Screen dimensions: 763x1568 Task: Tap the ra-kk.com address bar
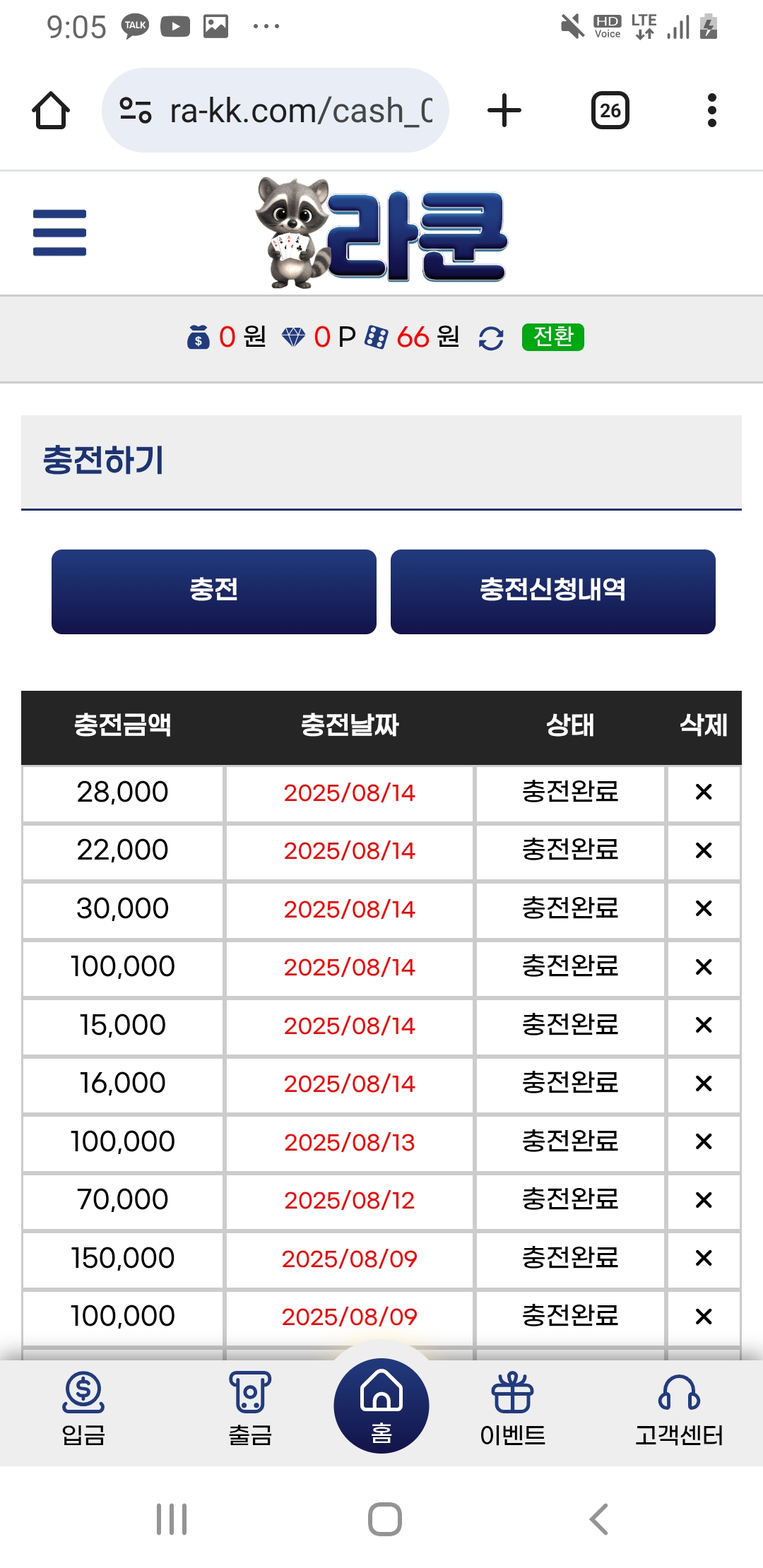pos(276,110)
